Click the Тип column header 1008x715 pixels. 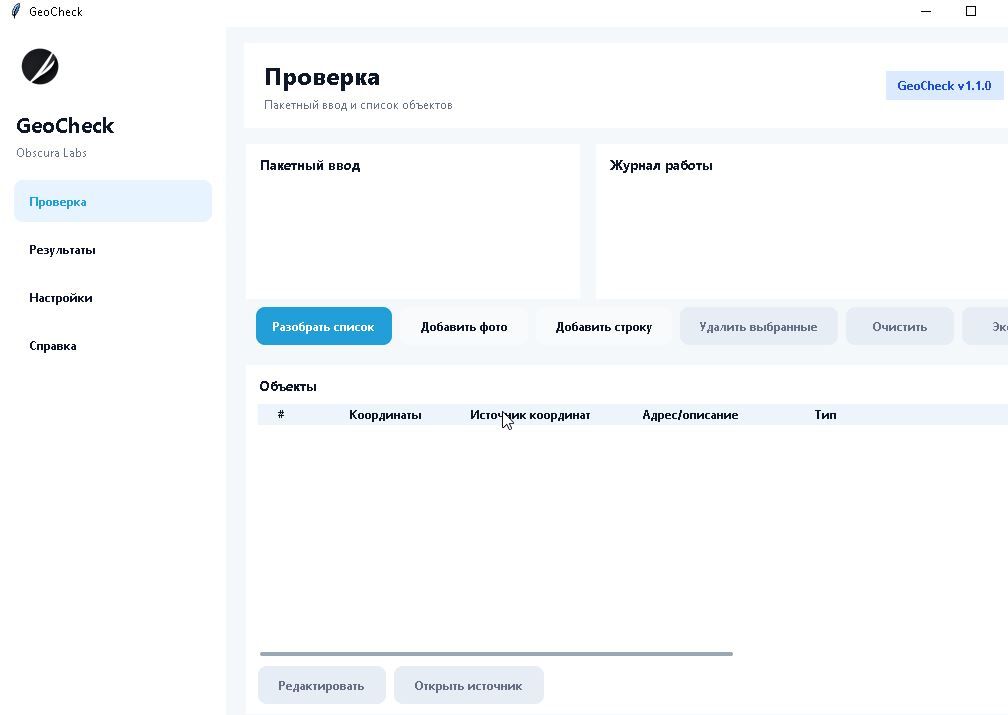(825, 415)
